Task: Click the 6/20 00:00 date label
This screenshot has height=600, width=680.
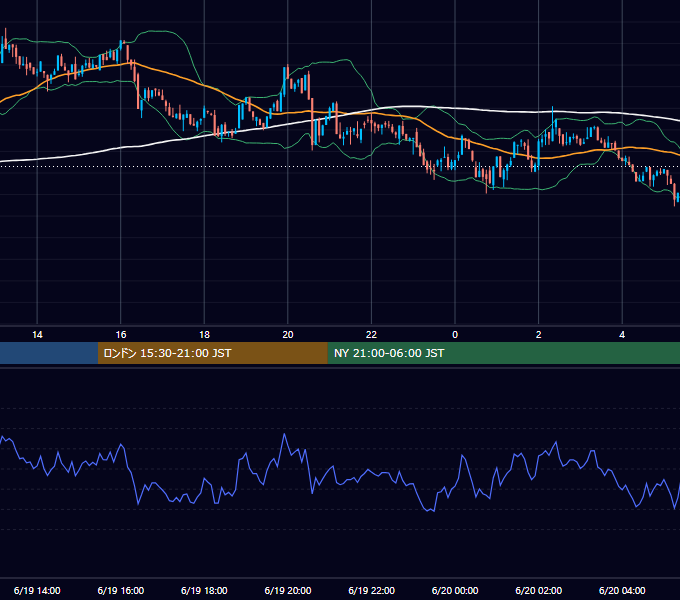Action: (455, 590)
